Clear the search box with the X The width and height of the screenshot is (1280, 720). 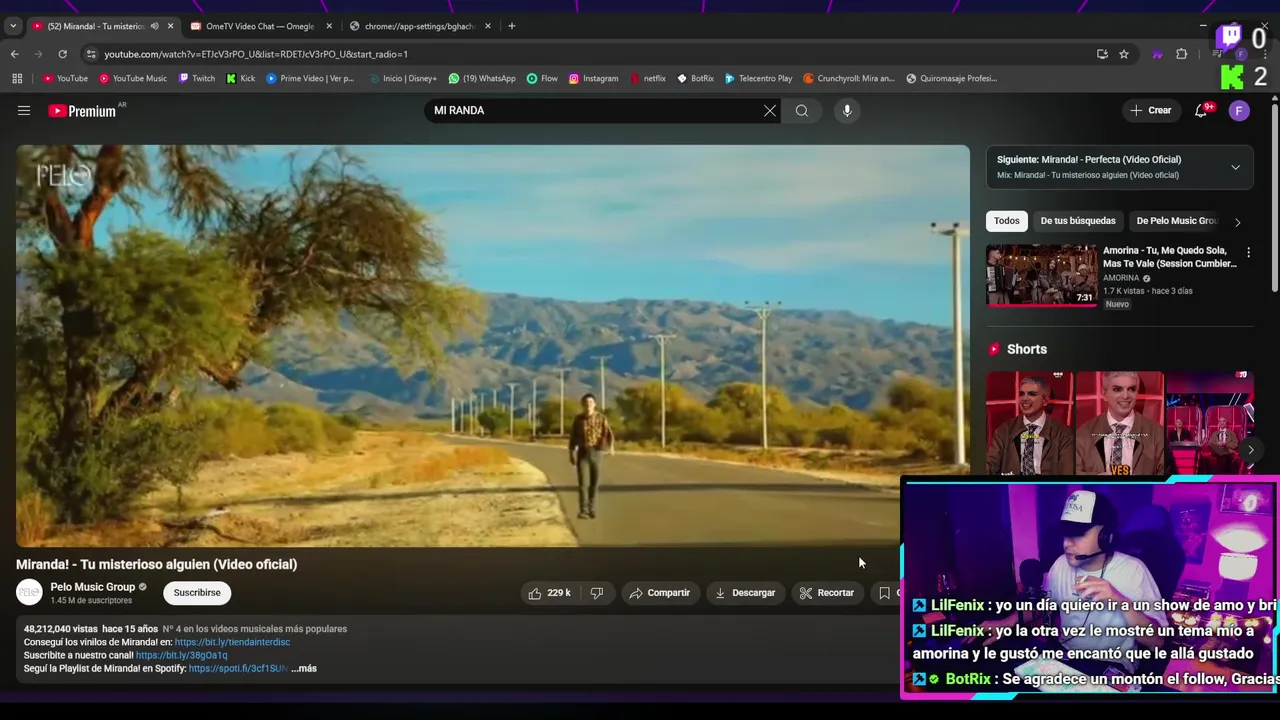click(x=770, y=111)
